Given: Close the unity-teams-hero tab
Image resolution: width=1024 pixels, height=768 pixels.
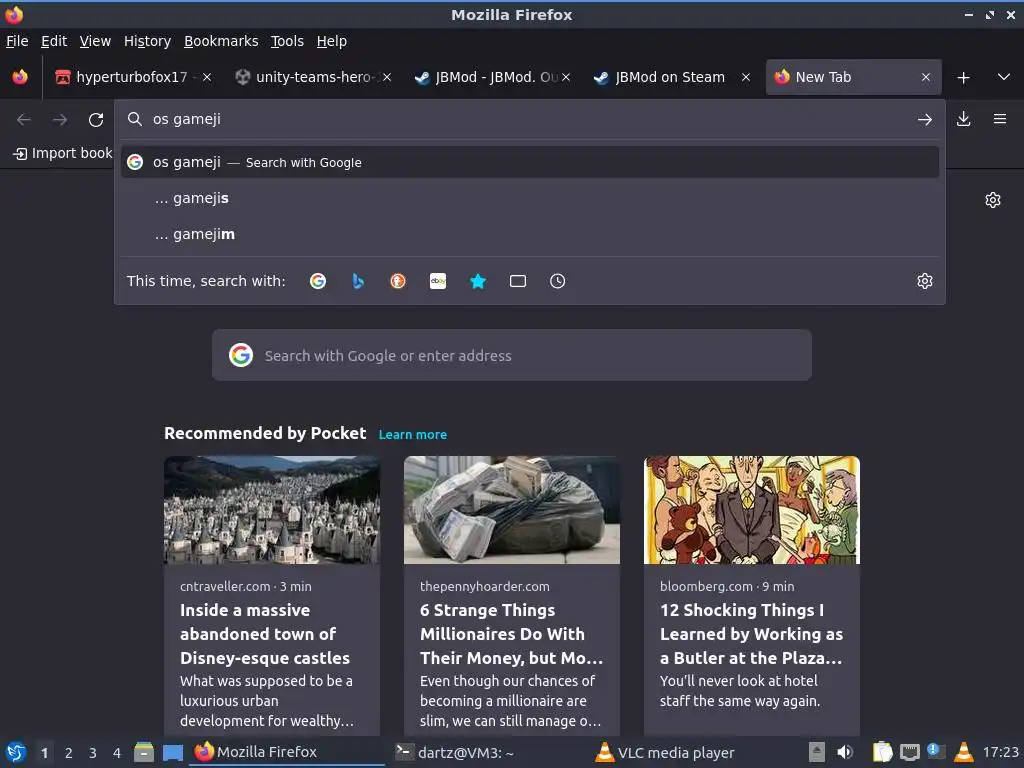Looking at the screenshot, I should (387, 77).
